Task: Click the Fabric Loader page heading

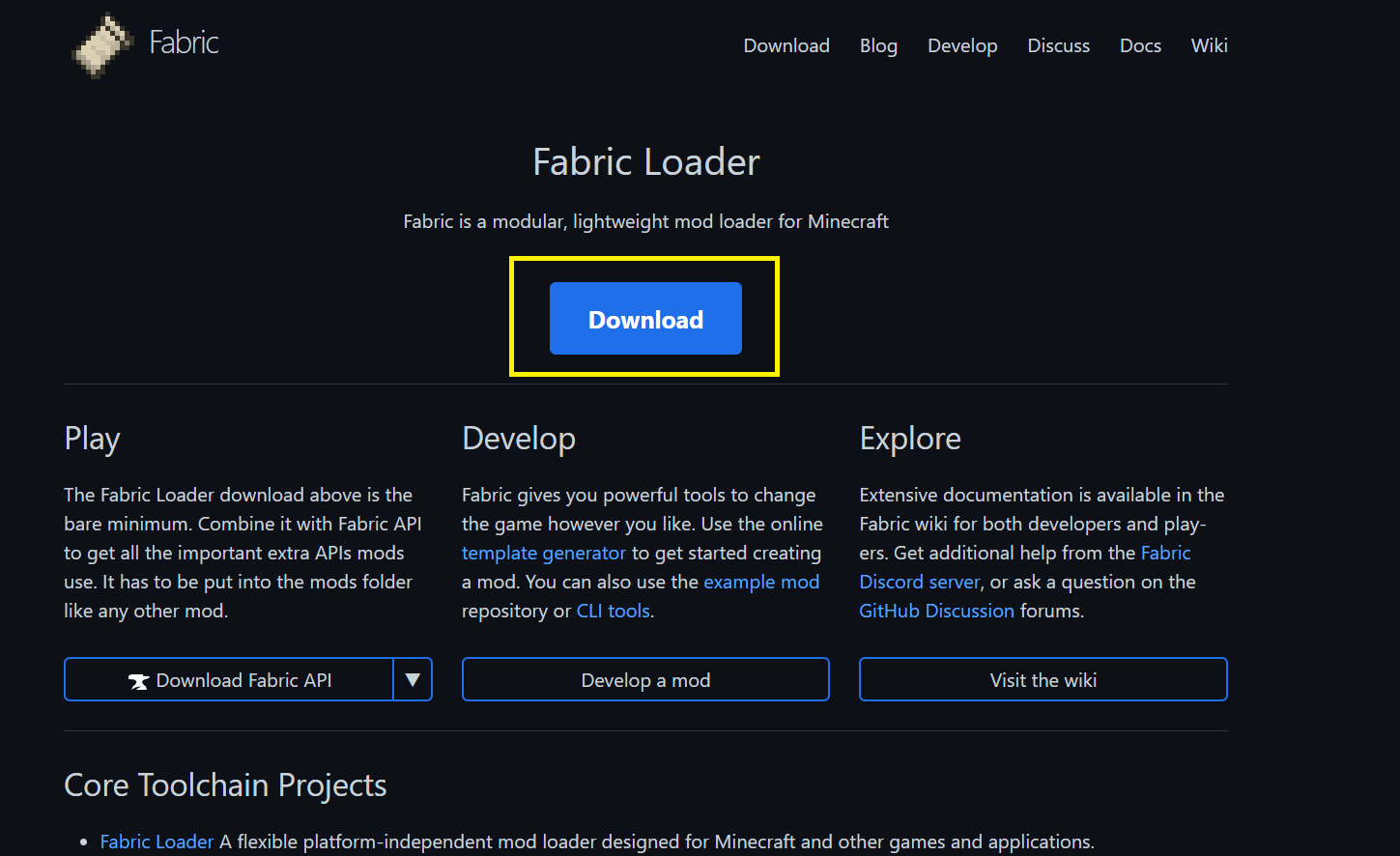Action: click(x=645, y=161)
